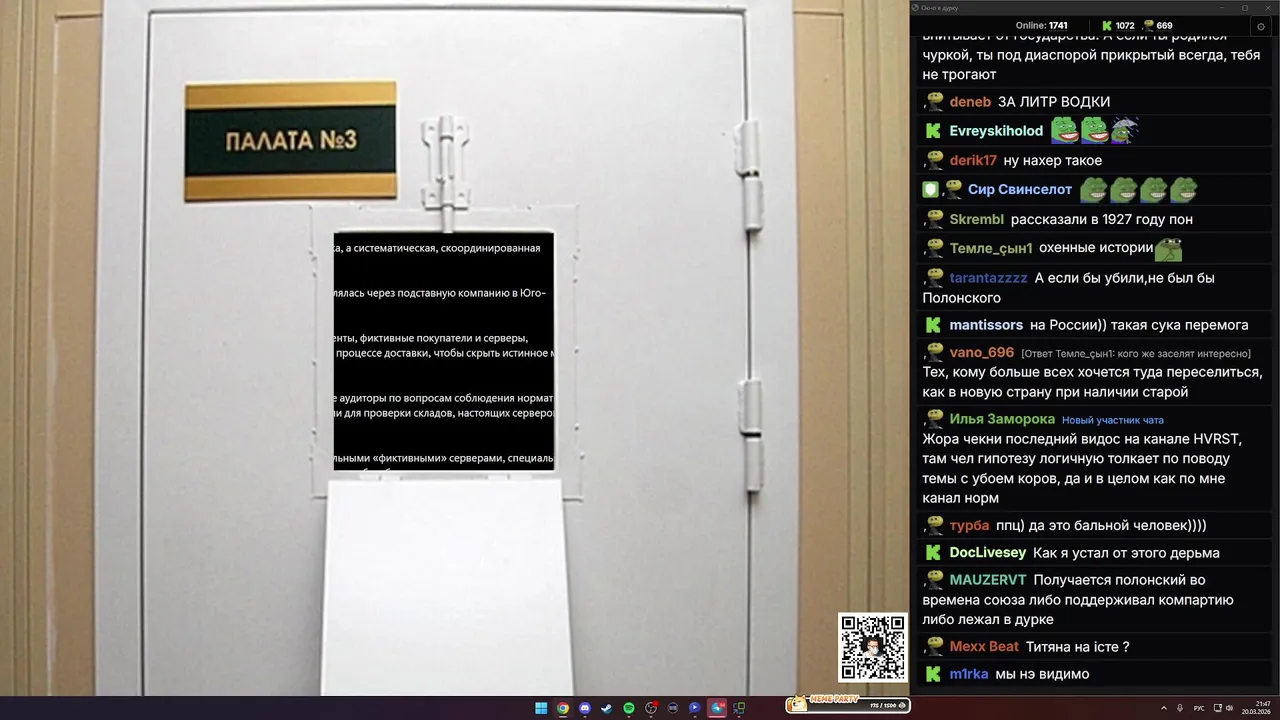Viewport: 1280px width, 720px height.
Task: Click the Новый участник чата badge
Action: (x=1113, y=420)
